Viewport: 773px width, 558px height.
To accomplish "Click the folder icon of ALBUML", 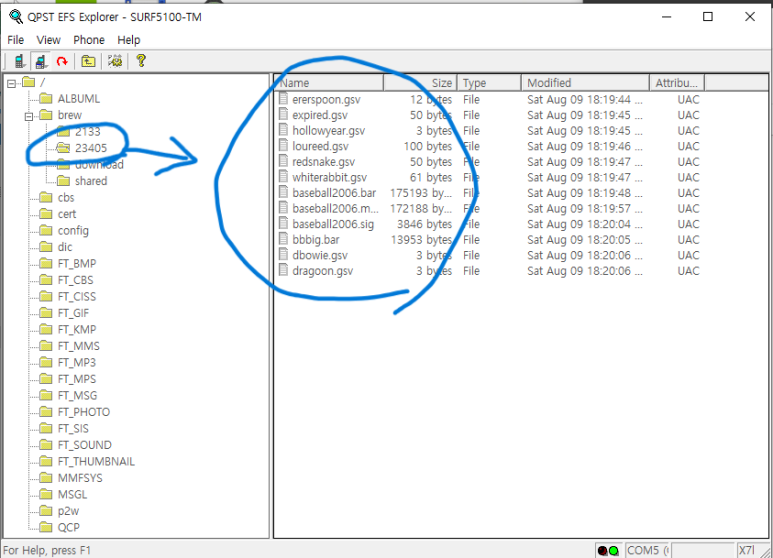I will point(46,98).
